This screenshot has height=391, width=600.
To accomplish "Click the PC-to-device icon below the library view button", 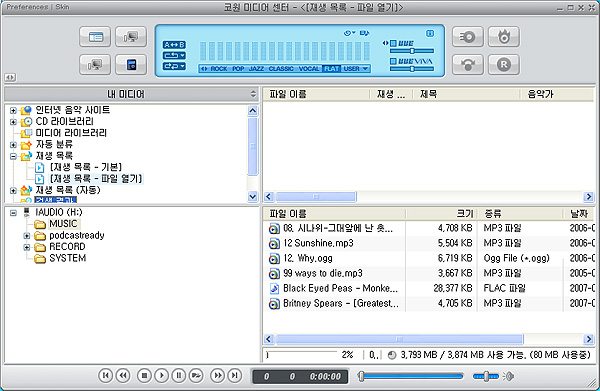I will coord(95,64).
